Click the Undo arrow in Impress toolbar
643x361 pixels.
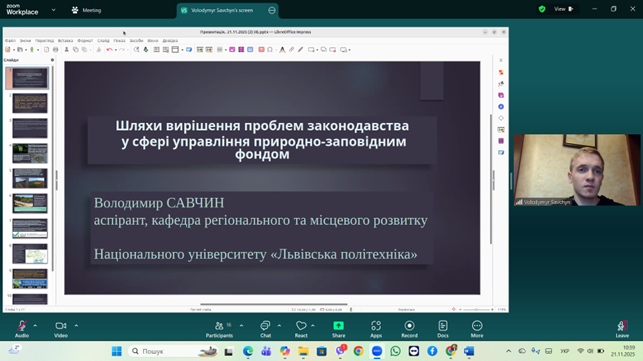(x=109, y=50)
